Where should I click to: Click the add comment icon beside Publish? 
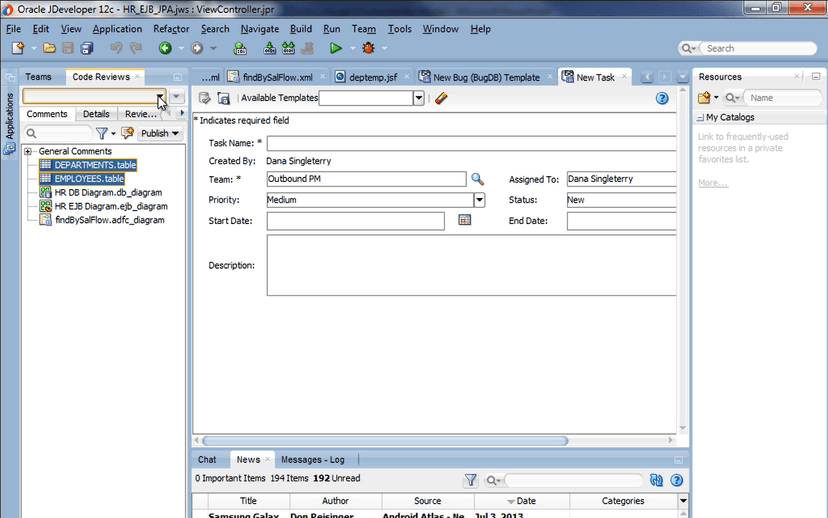(x=127, y=133)
